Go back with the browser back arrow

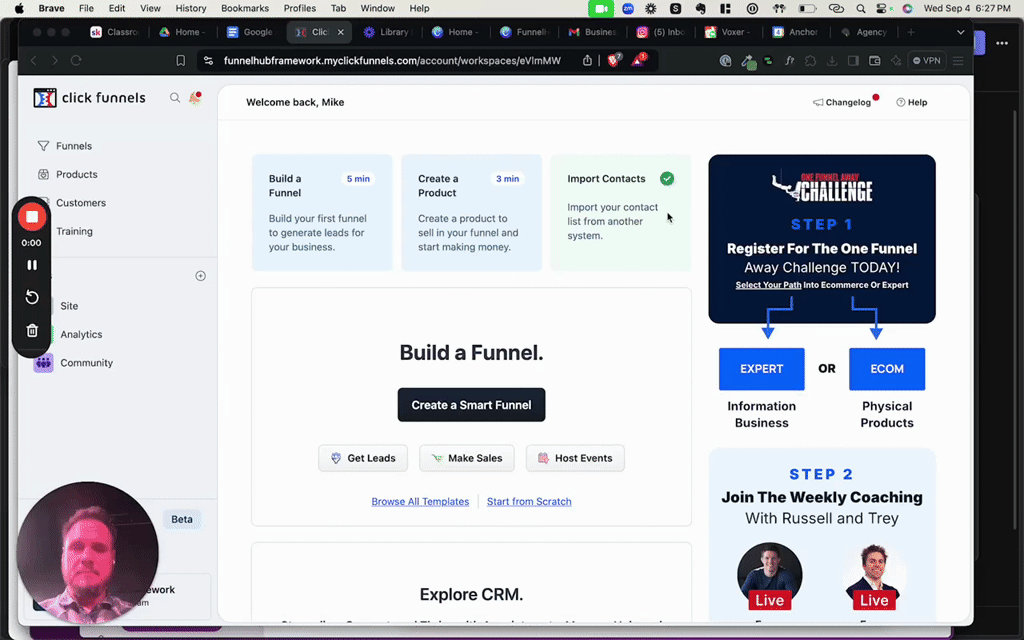coord(33,60)
